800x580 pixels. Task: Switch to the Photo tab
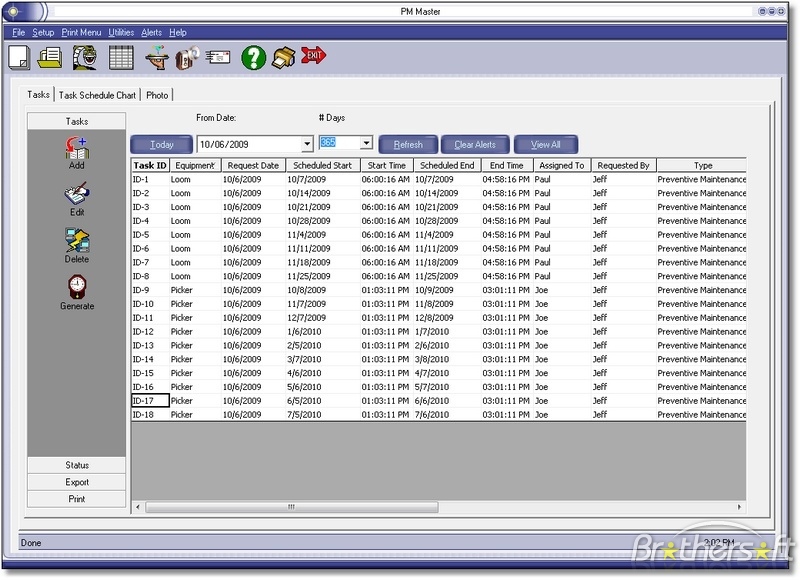[x=157, y=95]
